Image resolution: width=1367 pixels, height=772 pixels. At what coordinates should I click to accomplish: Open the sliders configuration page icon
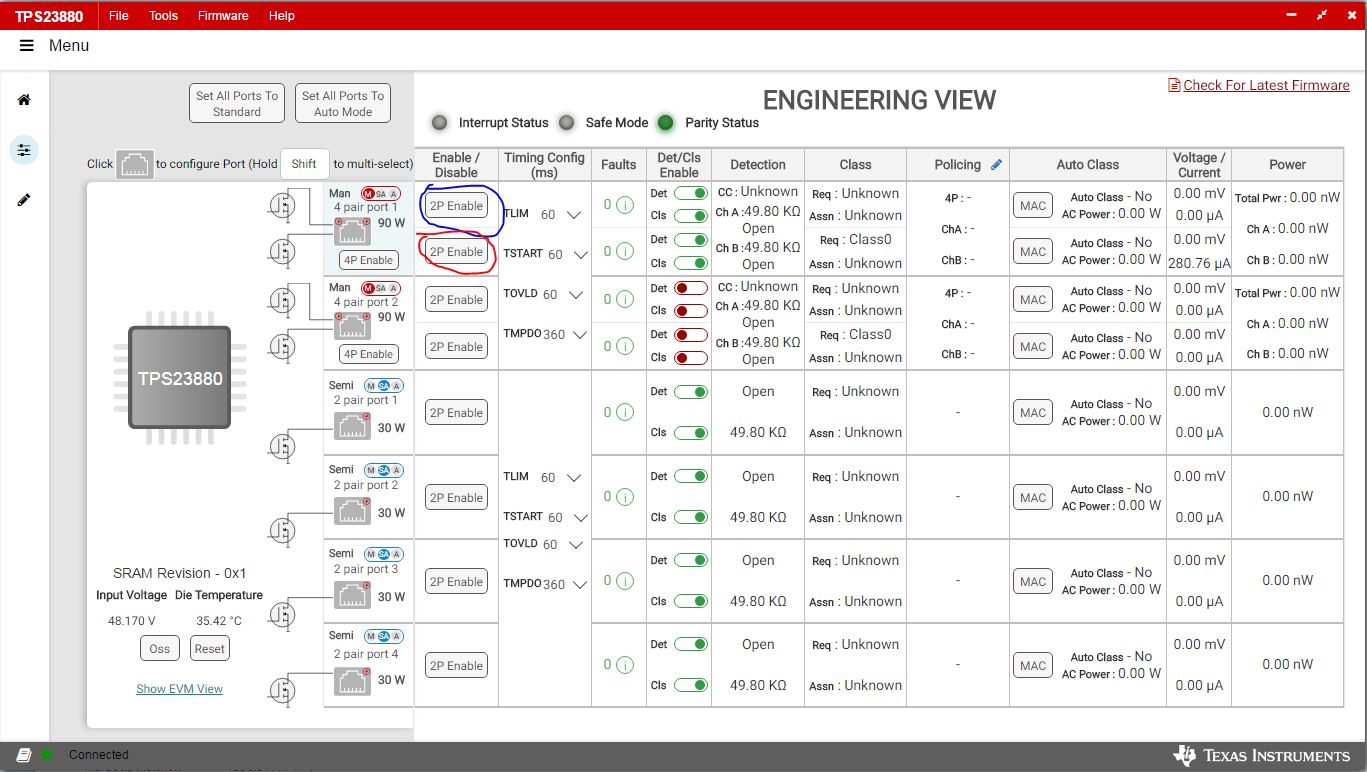pyautogui.click(x=24, y=150)
